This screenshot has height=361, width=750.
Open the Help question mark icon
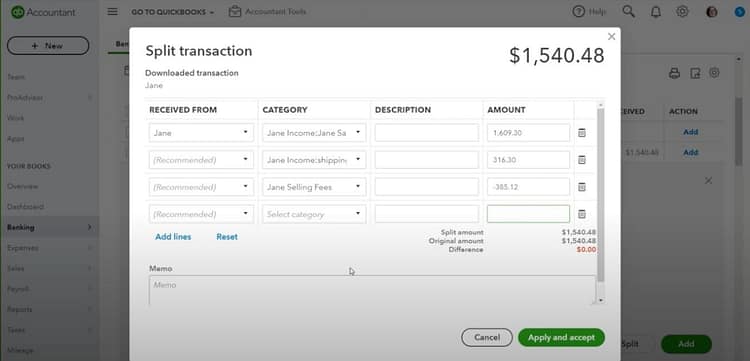click(578, 11)
